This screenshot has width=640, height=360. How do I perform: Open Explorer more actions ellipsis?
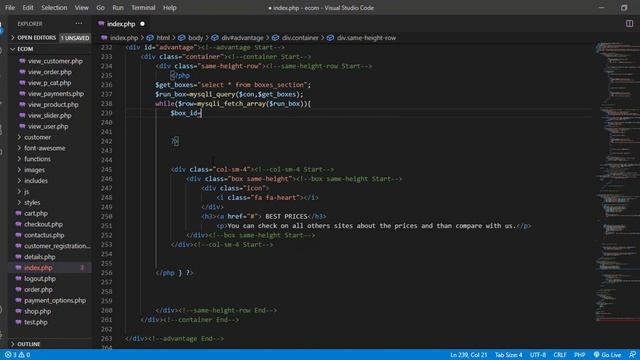[x=79, y=24]
